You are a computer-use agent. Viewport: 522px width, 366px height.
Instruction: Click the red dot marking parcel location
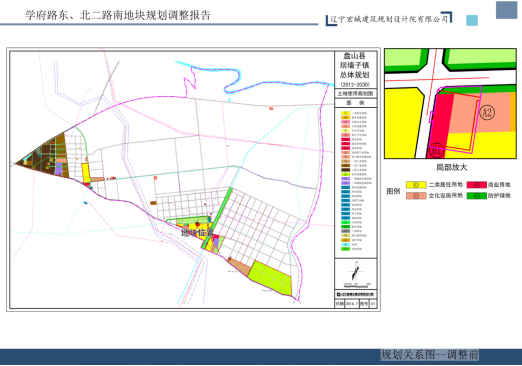(x=197, y=224)
